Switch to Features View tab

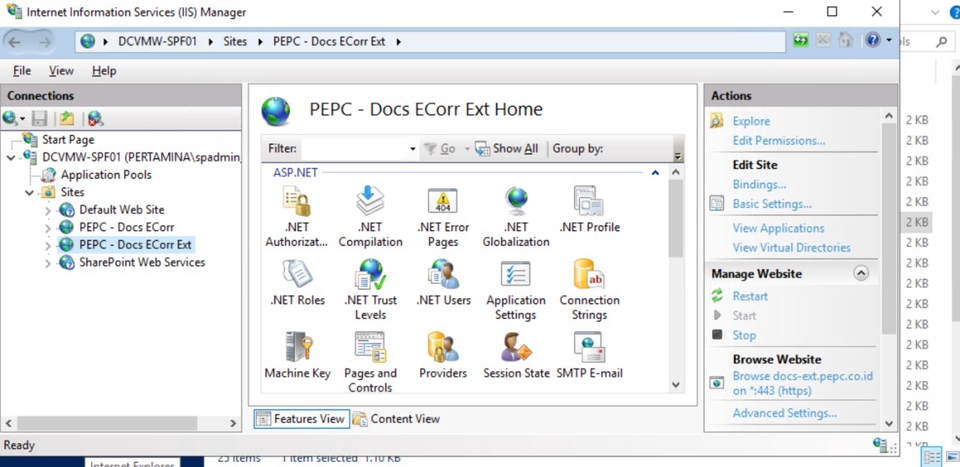302,419
